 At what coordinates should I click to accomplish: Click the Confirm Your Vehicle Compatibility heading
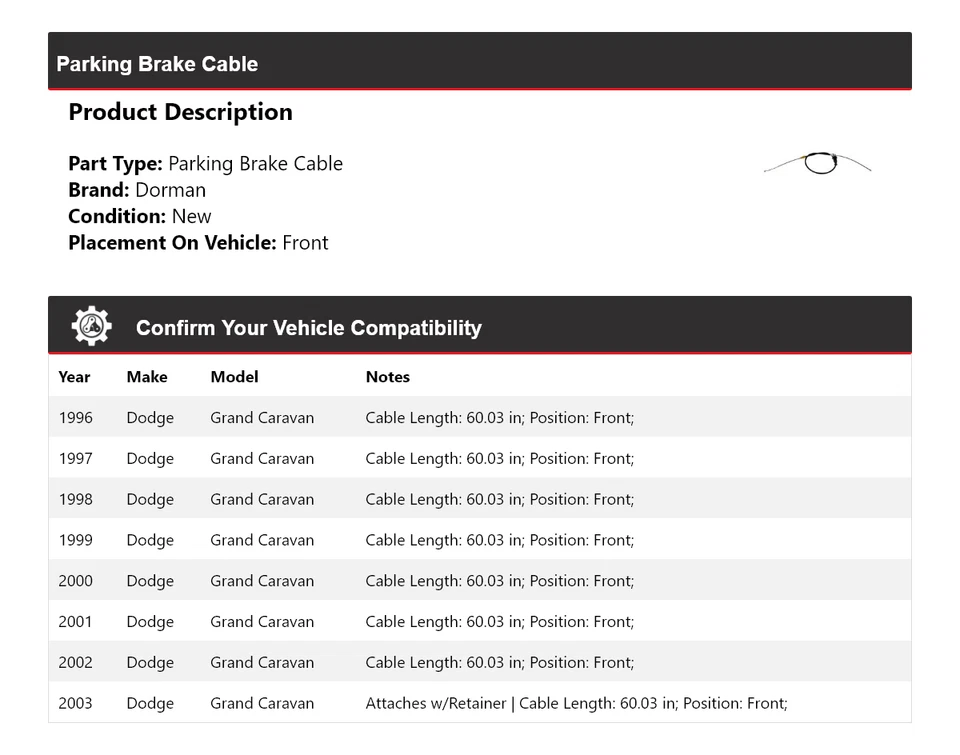tap(308, 328)
